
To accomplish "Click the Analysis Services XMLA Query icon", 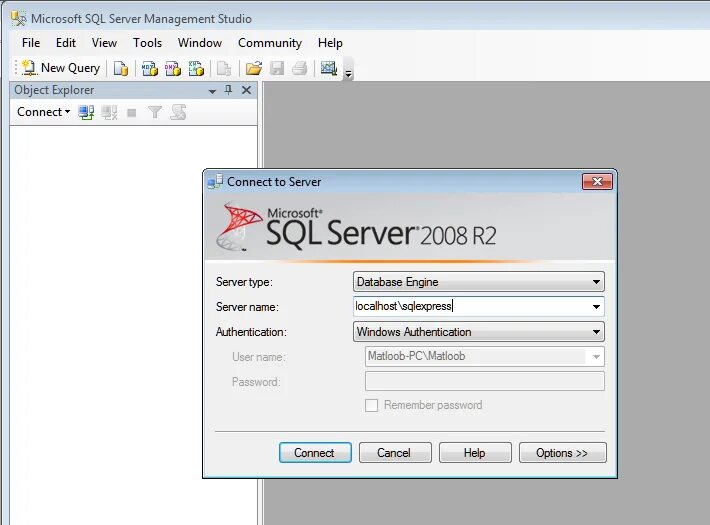I will [196, 68].
